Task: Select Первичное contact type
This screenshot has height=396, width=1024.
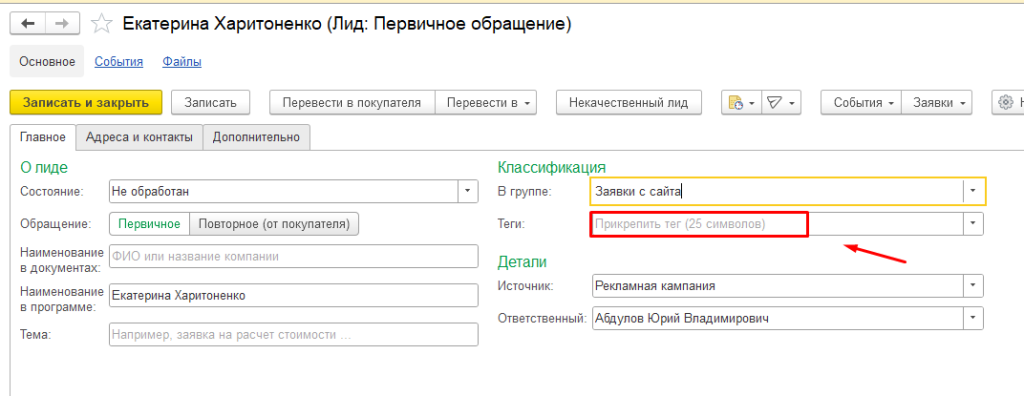Action: click(x=149, y=223)
